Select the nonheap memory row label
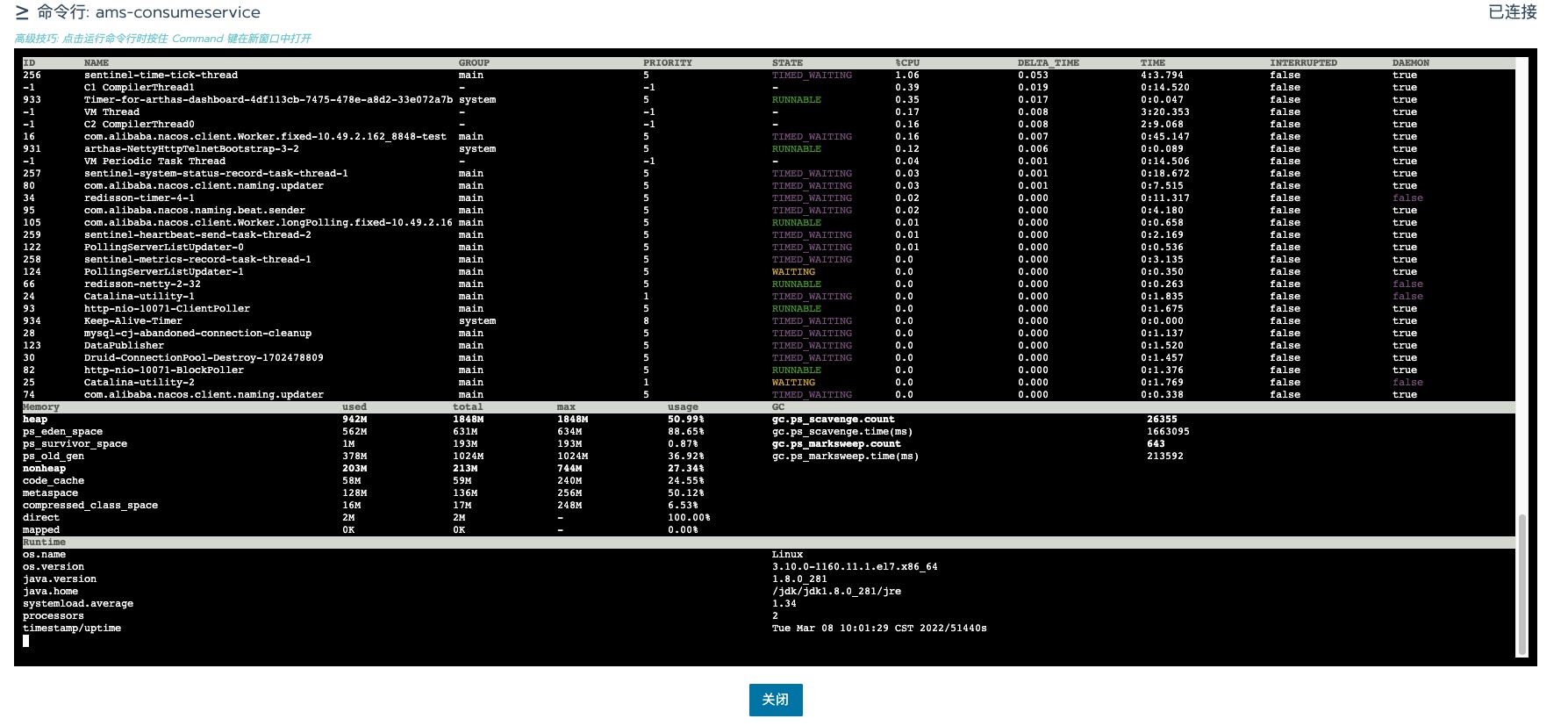Screen dimensions: 1568x726 pos(44,469)
